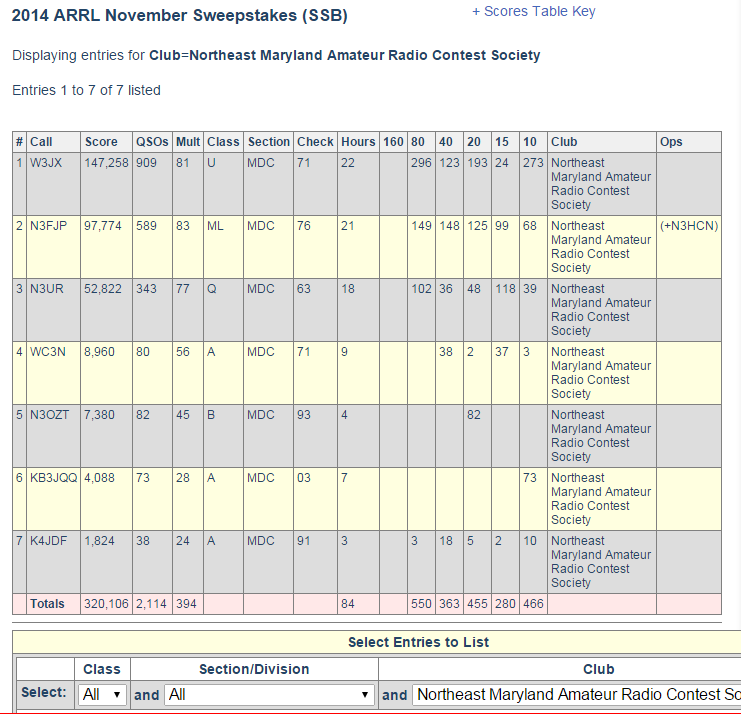
Task: Select call sign N3FJP
Action: coord(48,226)
